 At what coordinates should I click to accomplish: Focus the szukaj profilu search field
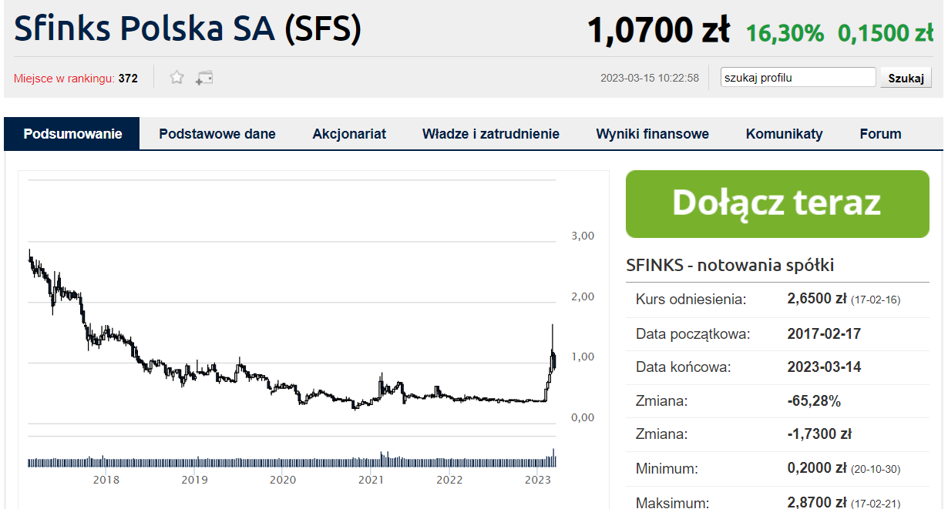[798, 77]
